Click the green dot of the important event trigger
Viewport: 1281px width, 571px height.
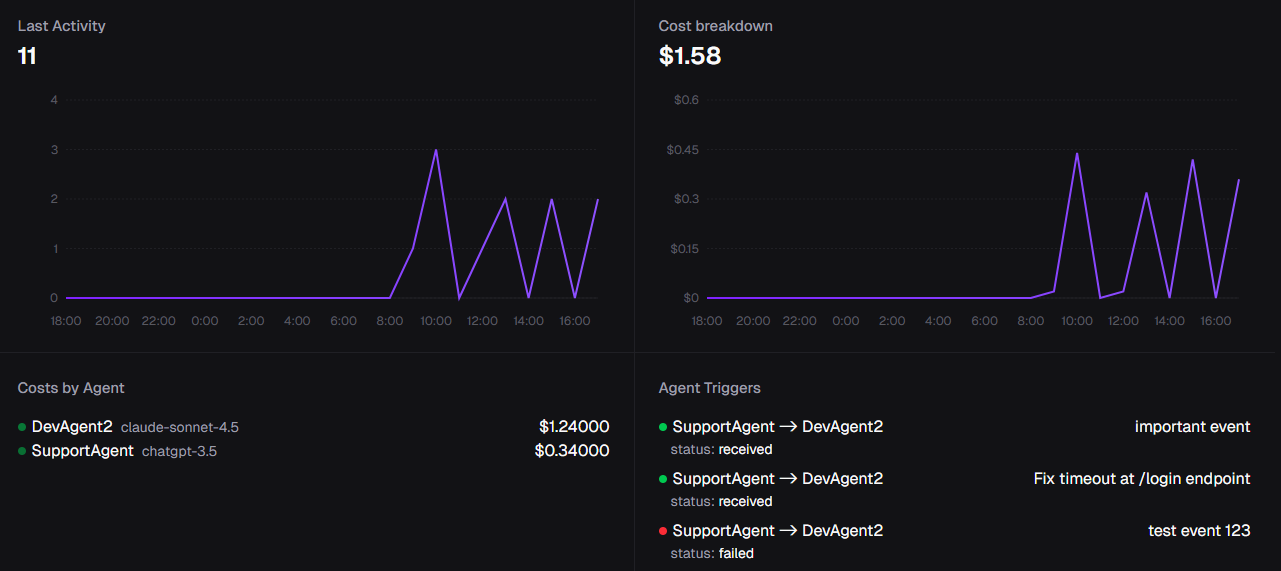pos(663,427)
